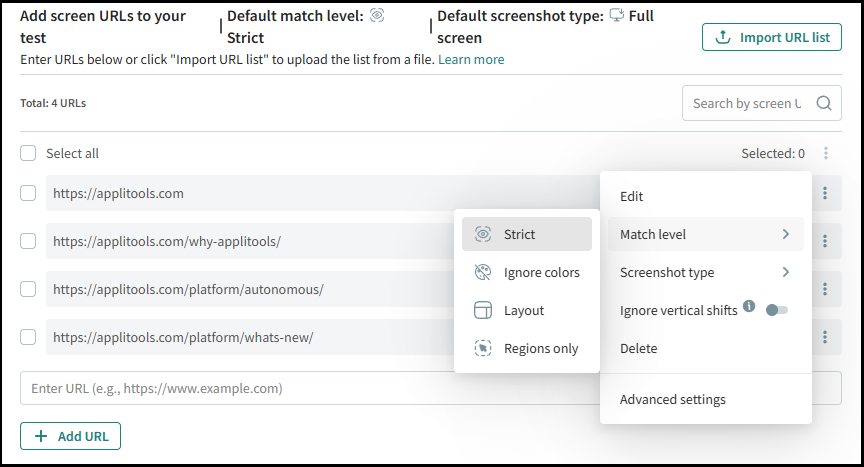Expand the Match level submenu
The height and width of the screenshot is (467, 864).
pyautogui.click(x=705, y=234)
